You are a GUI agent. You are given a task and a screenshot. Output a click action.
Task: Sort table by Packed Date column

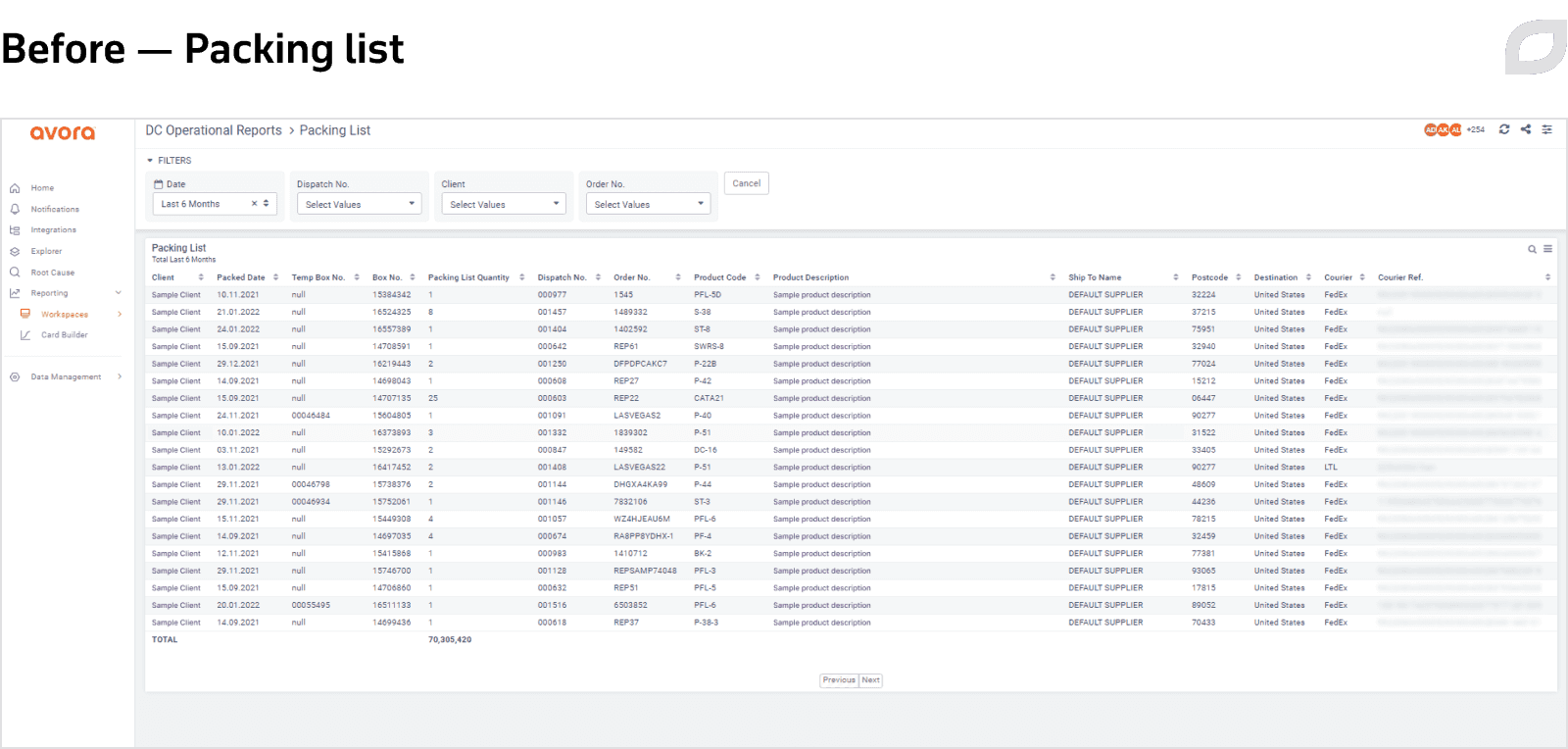(x=275, y=277)
